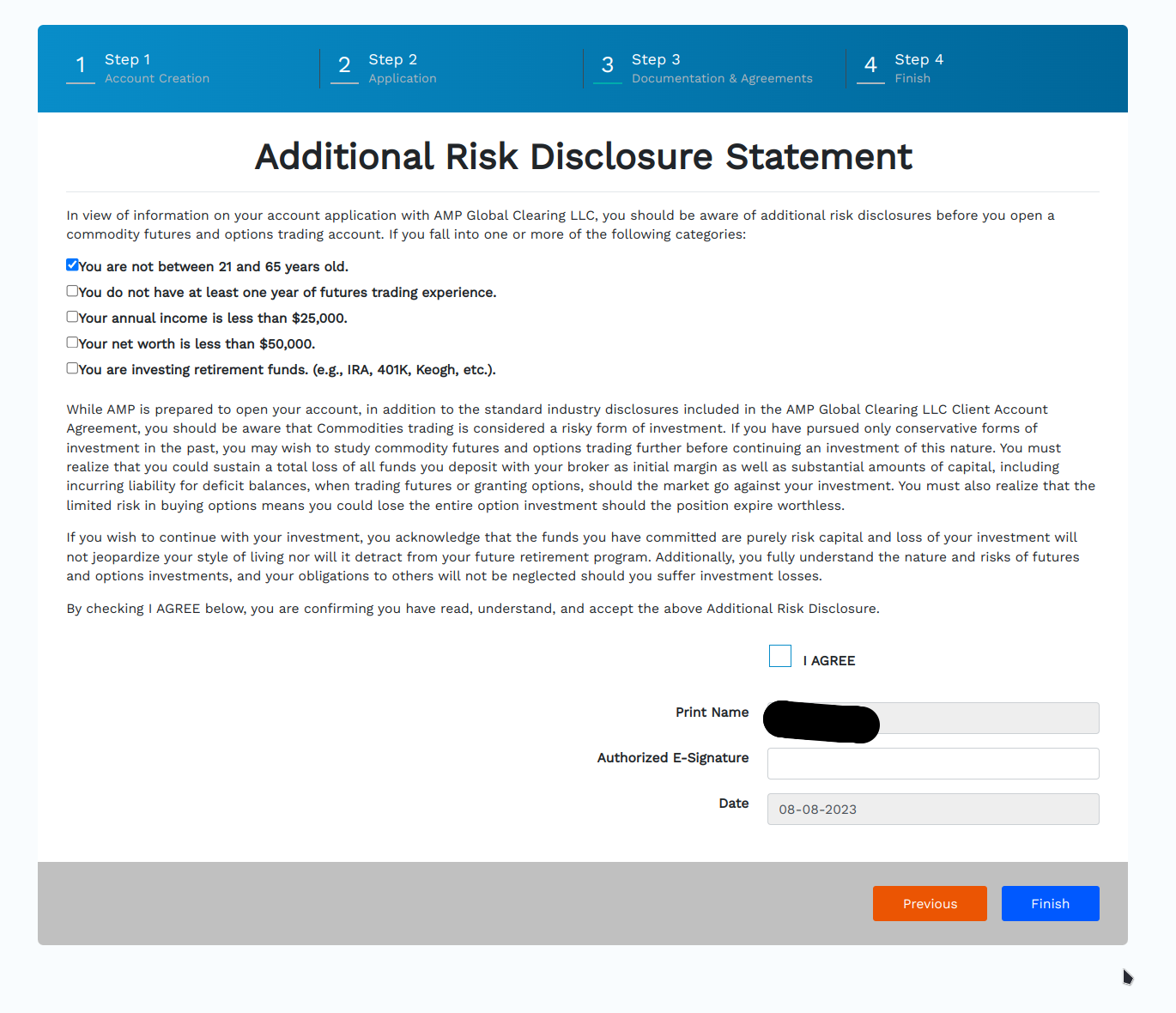
Task: Click the Date field showing 08-08-2023
Action: point(933,810)
